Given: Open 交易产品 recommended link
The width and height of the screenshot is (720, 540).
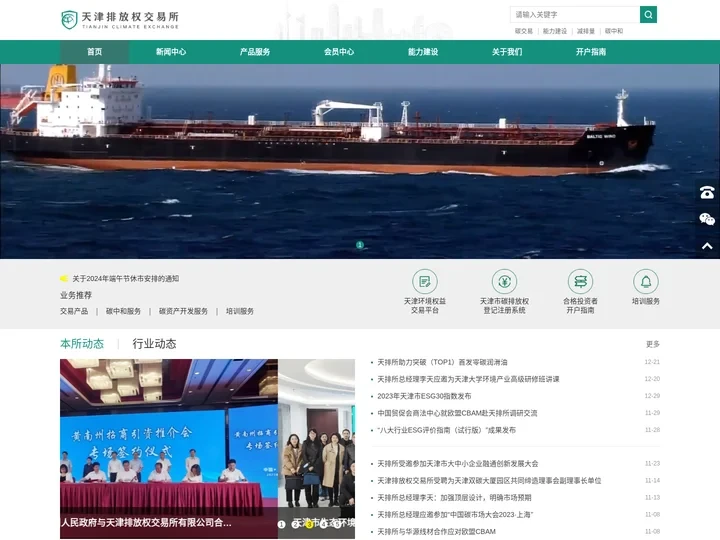Looking at the screenshot, I should coord(74,311).
